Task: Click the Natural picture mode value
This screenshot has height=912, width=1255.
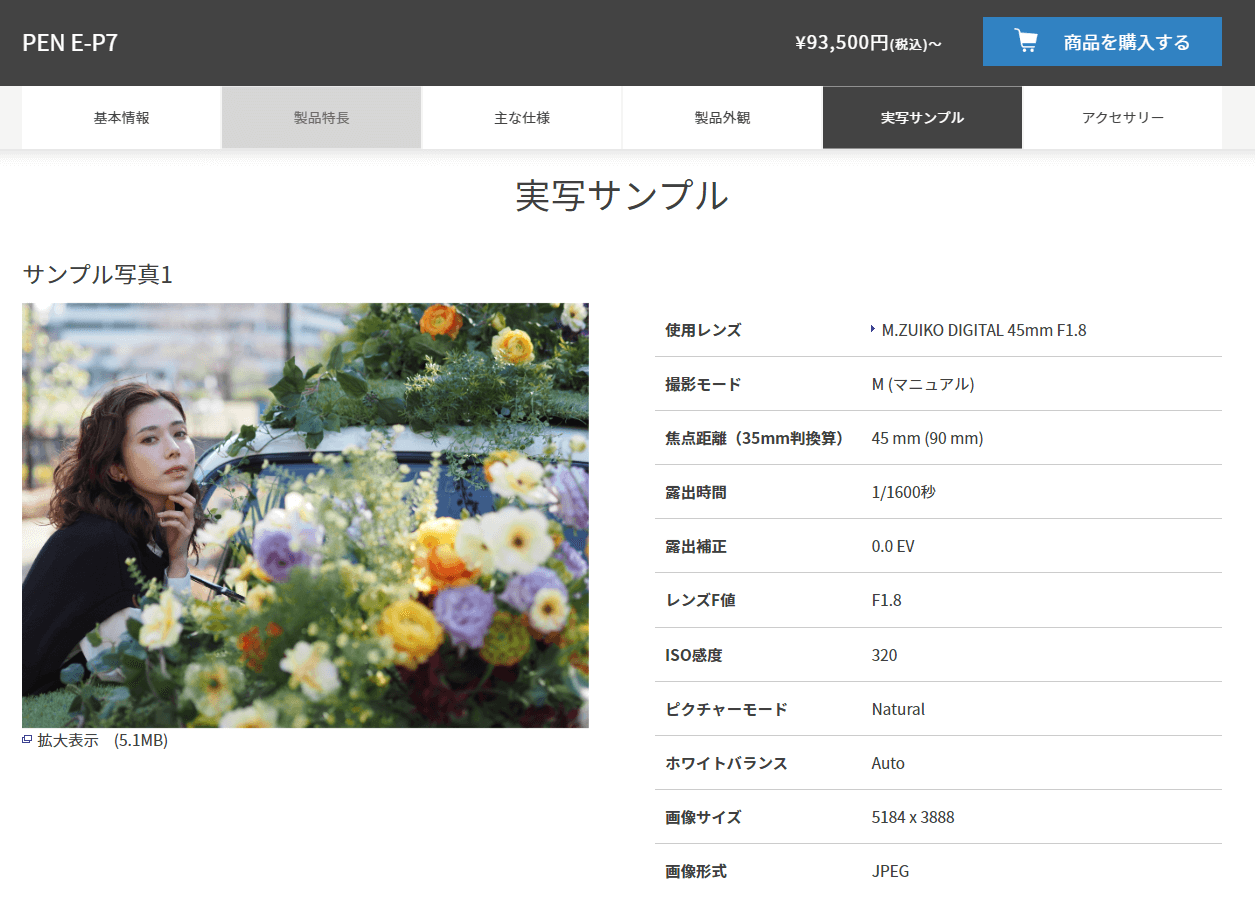Action: (x=898, y=709)
